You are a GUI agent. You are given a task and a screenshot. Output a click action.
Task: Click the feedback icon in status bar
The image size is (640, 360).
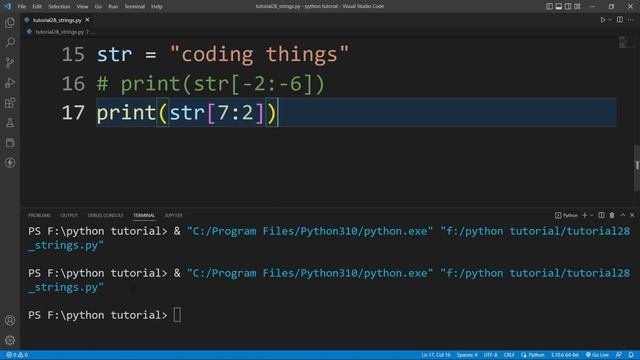(x=619, y=355)
